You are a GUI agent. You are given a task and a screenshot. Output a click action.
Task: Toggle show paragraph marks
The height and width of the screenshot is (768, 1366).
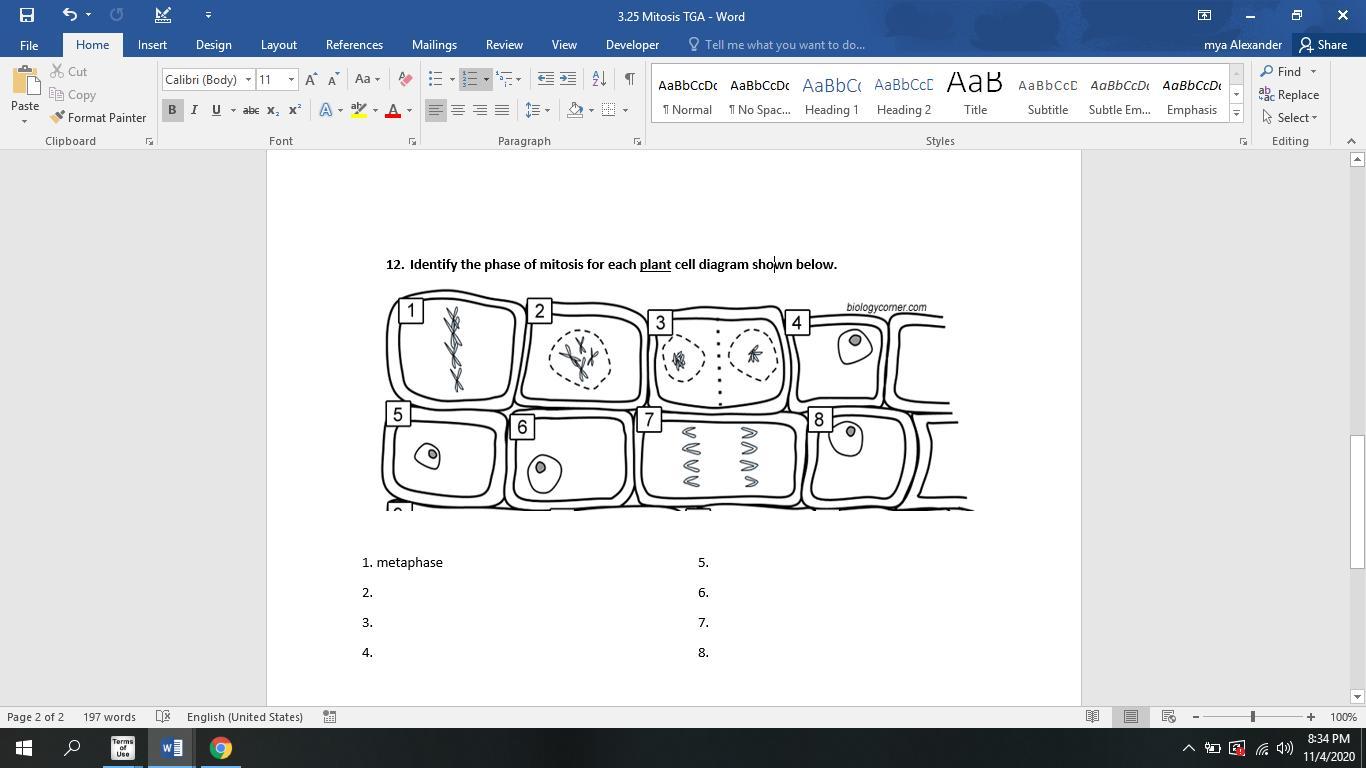coord(629,79)
